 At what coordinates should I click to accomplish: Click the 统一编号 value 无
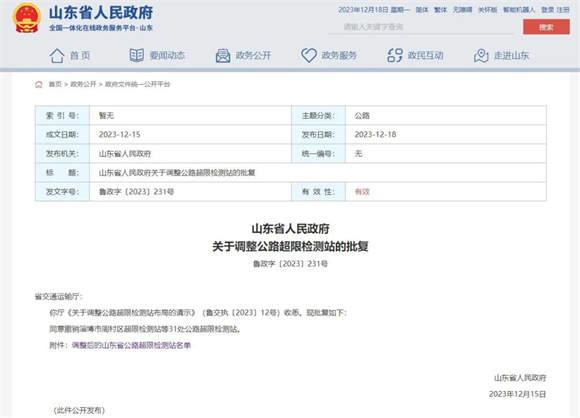[x=358, y=154]
